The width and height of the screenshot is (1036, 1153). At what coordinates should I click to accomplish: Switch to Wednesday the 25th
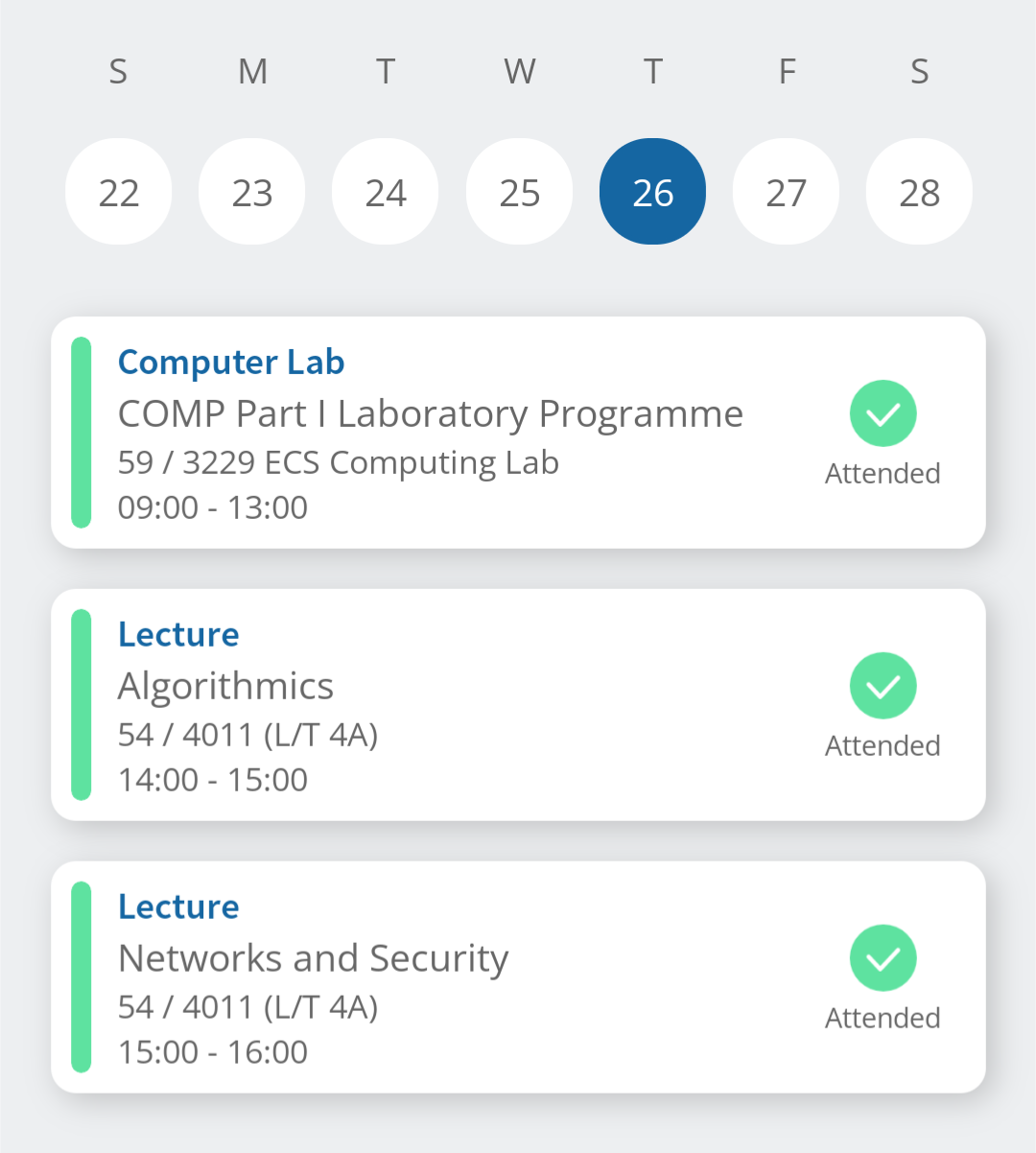pyautogui.click(x=519, y=192)
